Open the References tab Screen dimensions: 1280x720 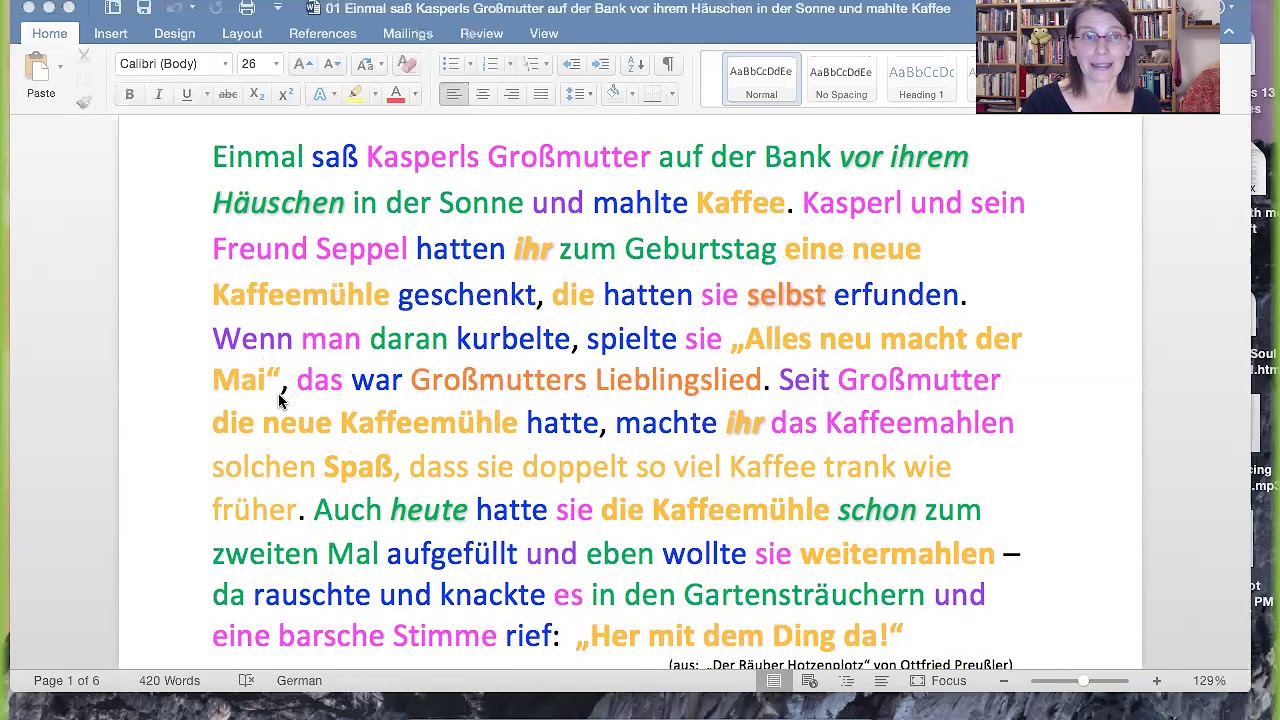323,33
